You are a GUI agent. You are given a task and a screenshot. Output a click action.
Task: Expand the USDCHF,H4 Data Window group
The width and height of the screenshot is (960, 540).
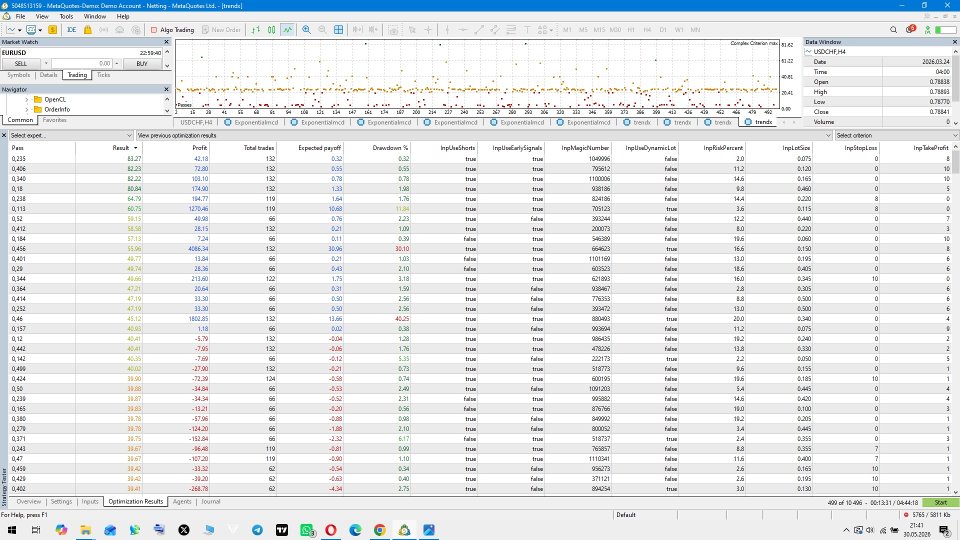[x=809, y=52]
